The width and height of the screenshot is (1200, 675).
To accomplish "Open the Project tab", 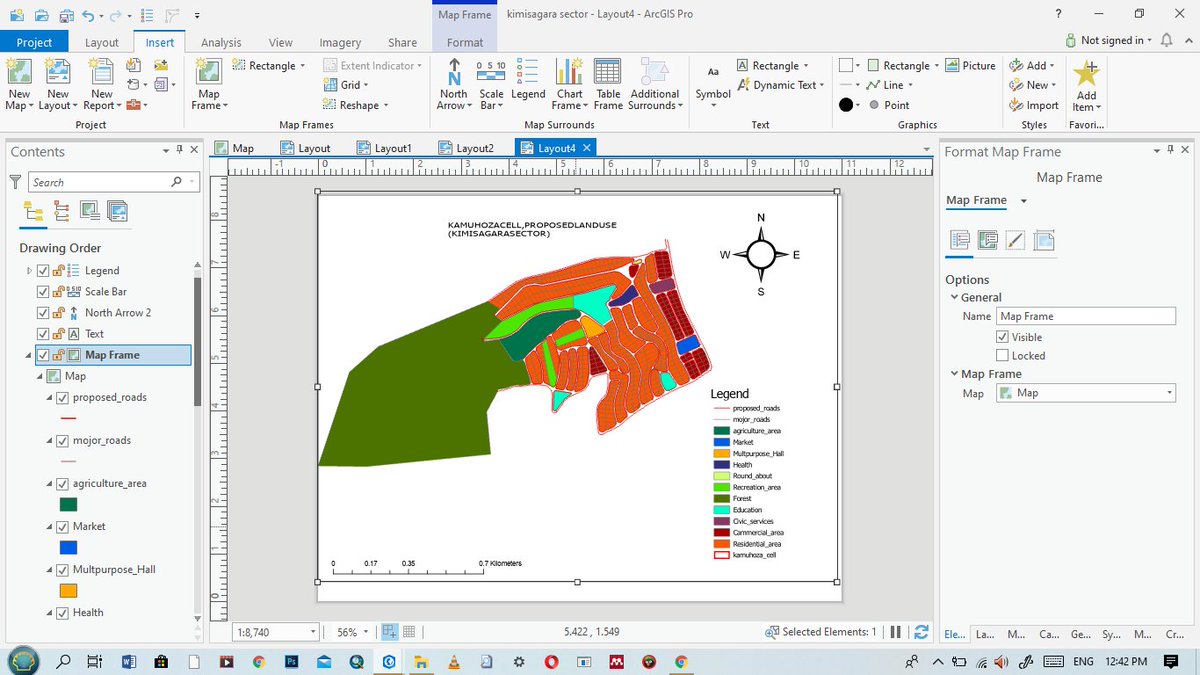I will [34, 42].
